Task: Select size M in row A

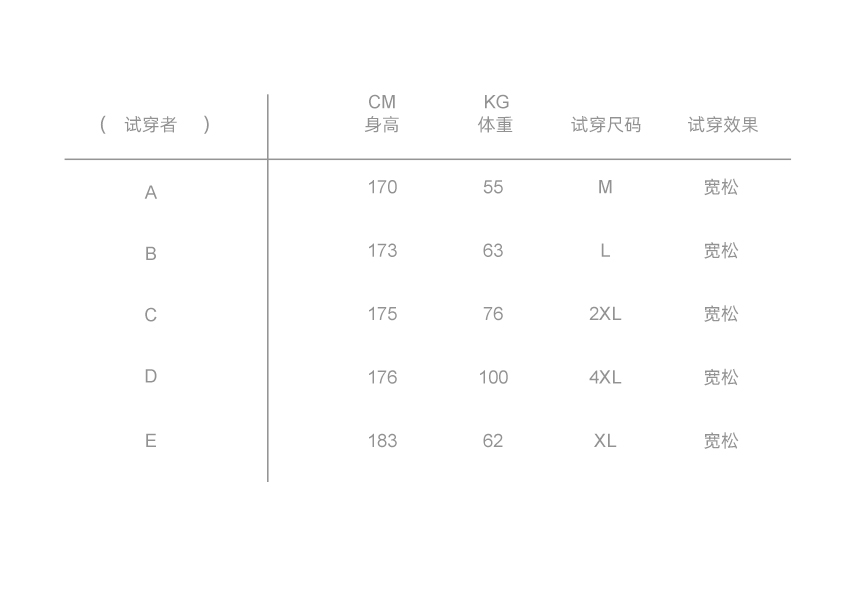Action: tap(605, 188)
